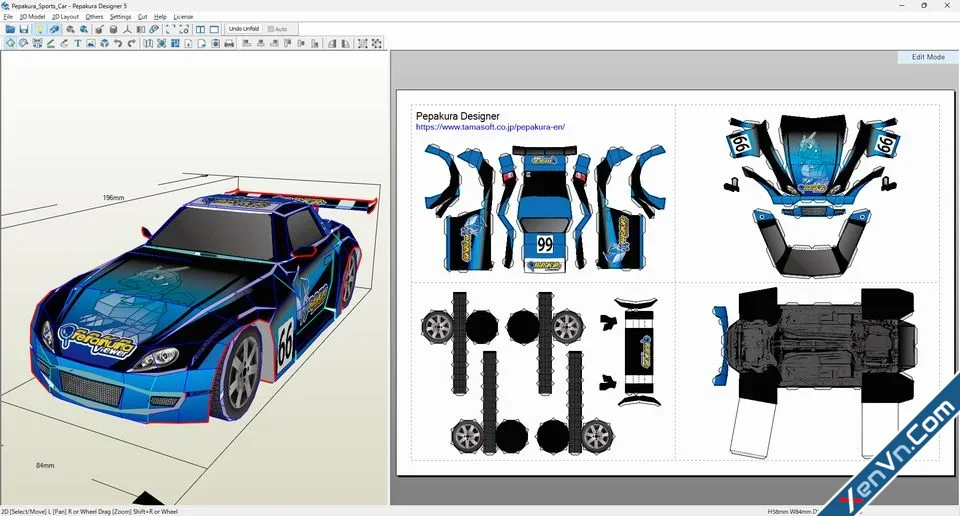This screenshot has width=960, height=516.
Task: Toggle the light bulb lighting switch
Action: tap(40, 29)
